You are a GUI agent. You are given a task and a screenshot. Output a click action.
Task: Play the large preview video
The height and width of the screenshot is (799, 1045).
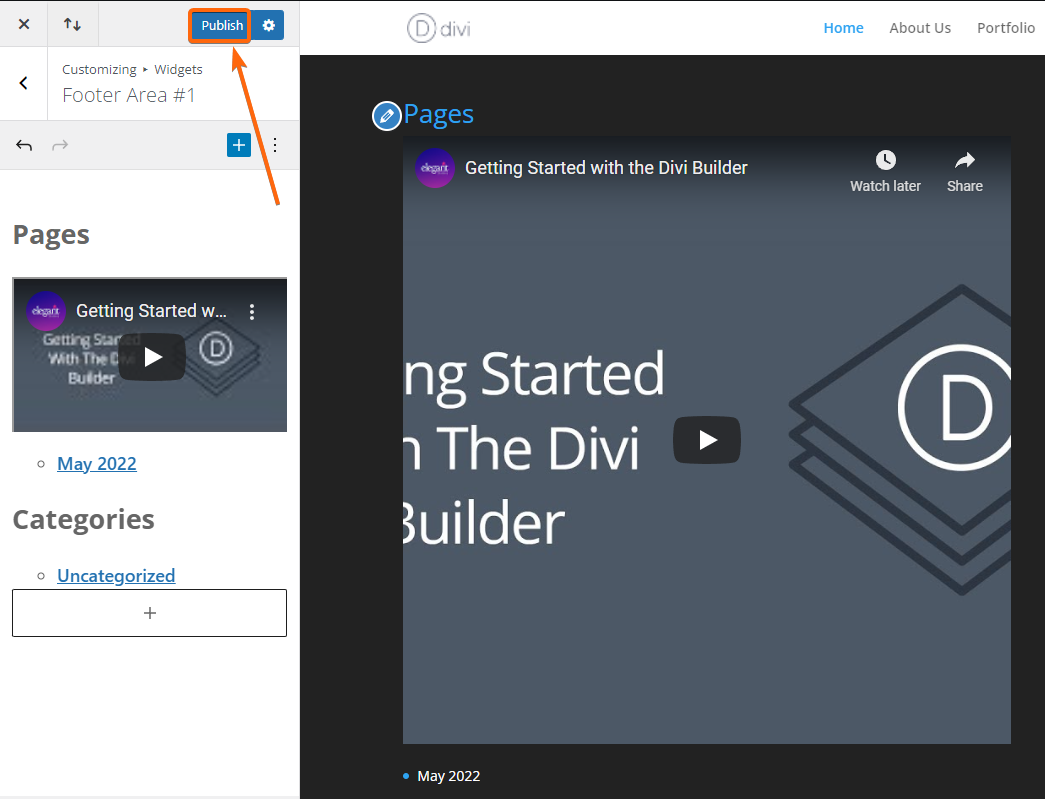pos(706,440)
